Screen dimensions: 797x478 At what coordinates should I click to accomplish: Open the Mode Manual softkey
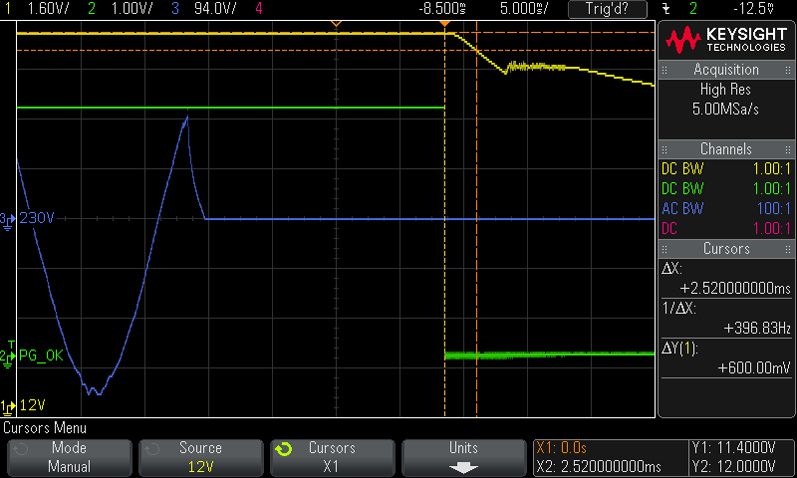[69, 457]
